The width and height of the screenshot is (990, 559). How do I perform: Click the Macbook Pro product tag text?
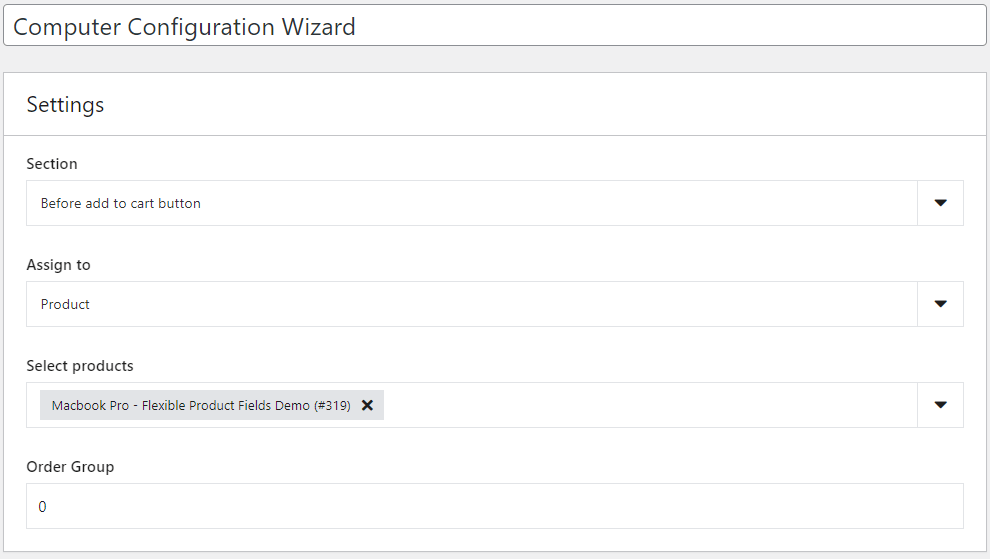click(x=201, y=406)
